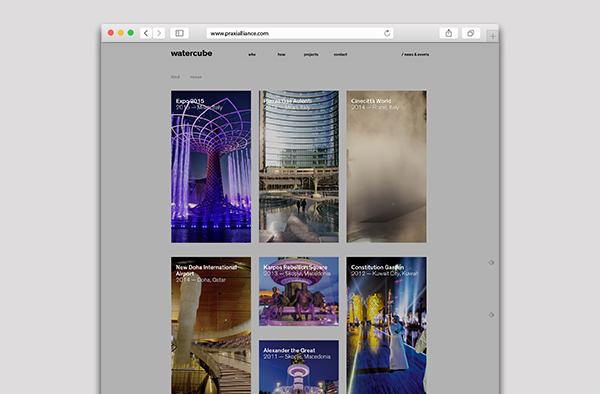The image size is (600, 394).
Task: Show all tabs overview button
Action: point(471,33)
